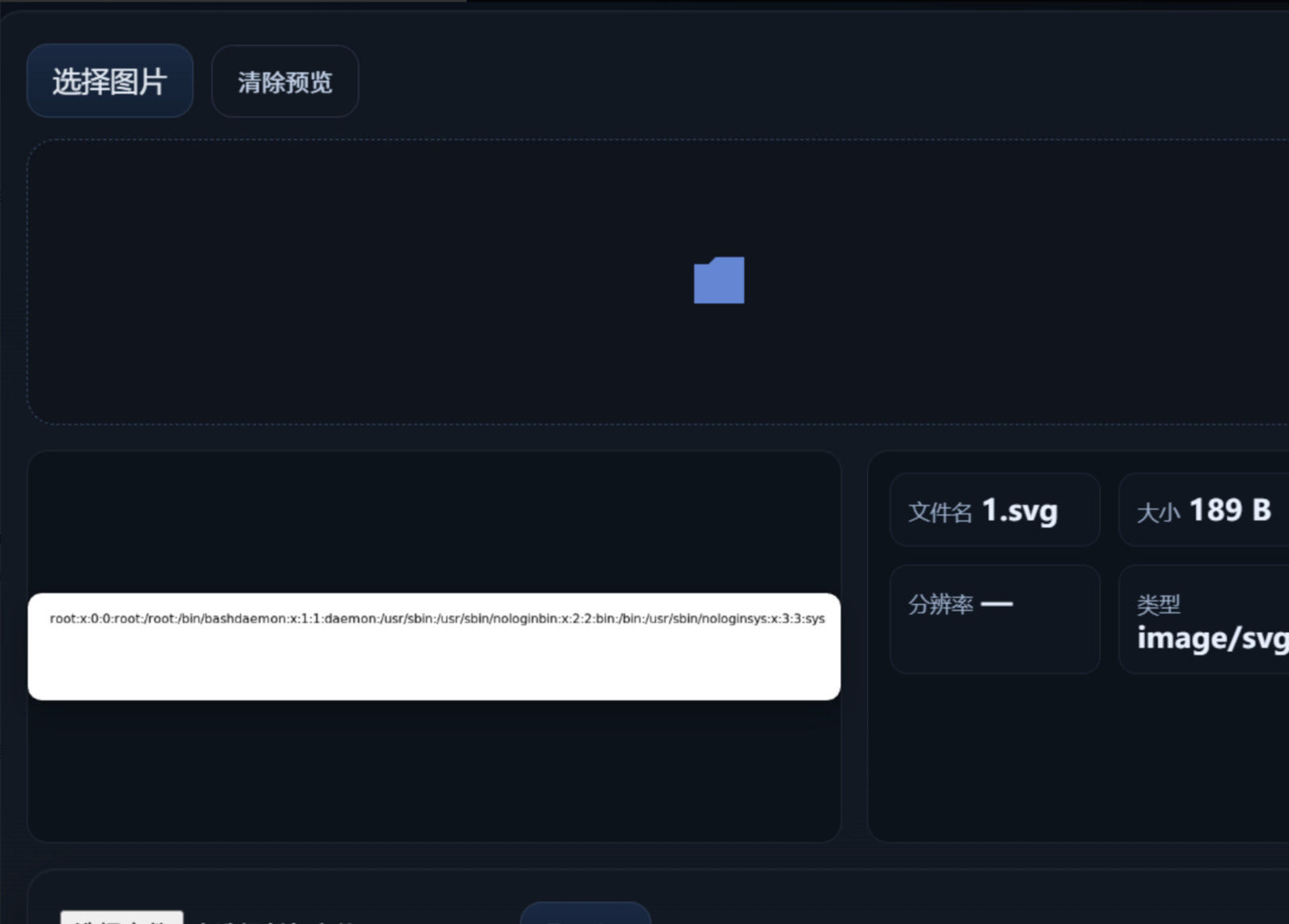
Task: Click the 文件名 label
Action: click(940, 512)
